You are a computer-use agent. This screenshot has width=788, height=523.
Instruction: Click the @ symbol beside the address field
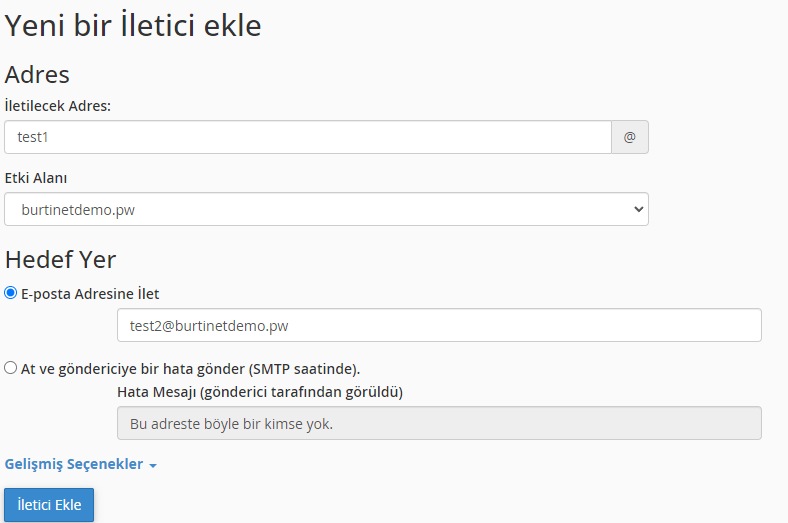click(x=630, y=137)
